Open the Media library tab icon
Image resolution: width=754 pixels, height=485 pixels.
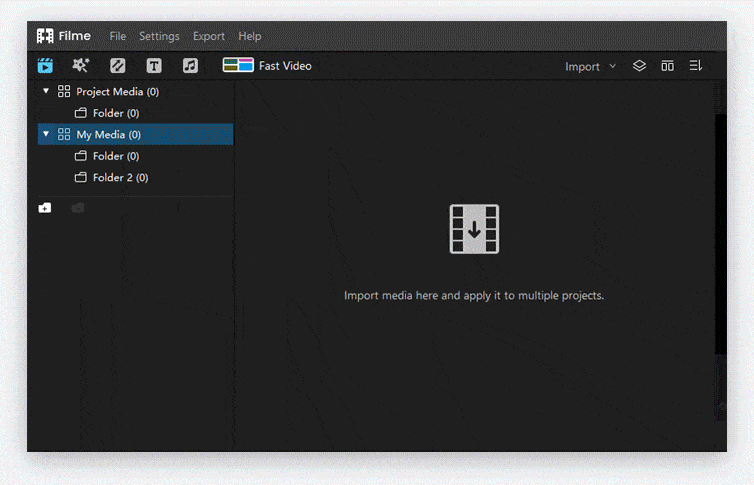coord(45,66)
